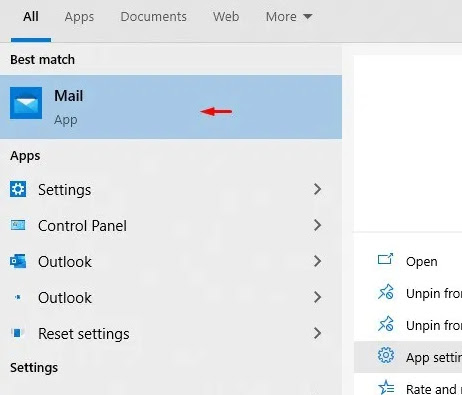Expand the second Outlook result chevron
The height and width of the screenshot is (395, 462).
[x=318, y=297]
